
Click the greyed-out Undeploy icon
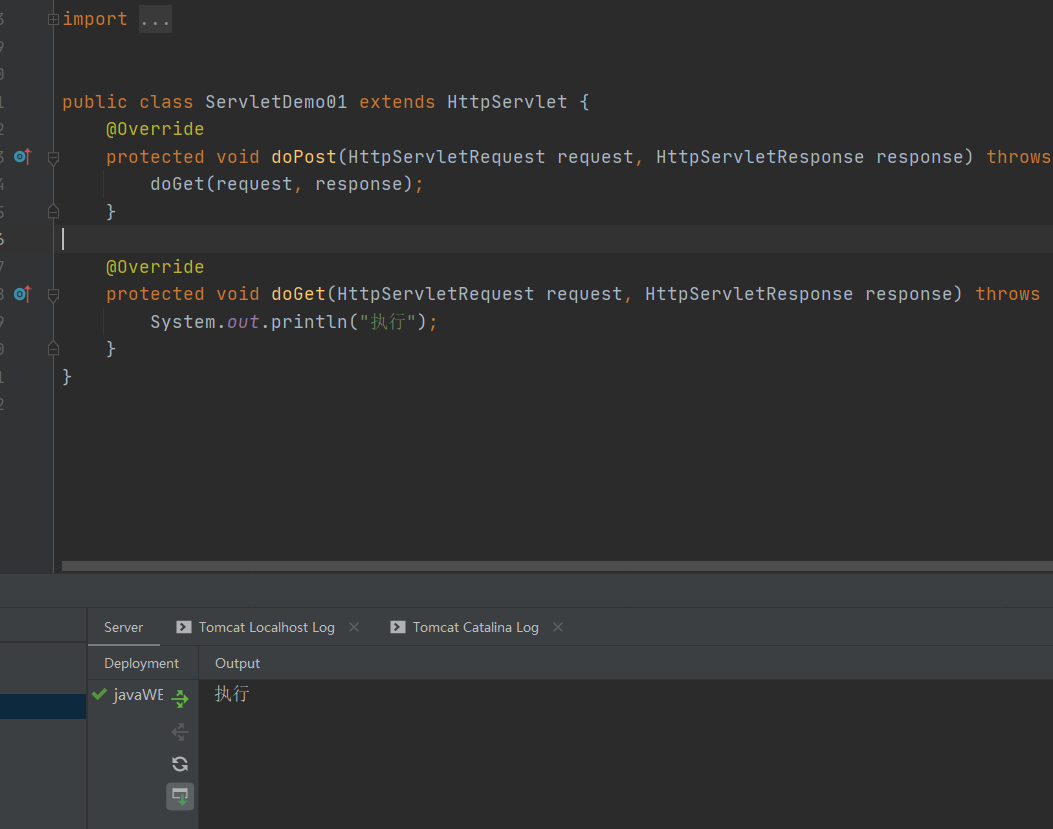[x=180, y=732]
